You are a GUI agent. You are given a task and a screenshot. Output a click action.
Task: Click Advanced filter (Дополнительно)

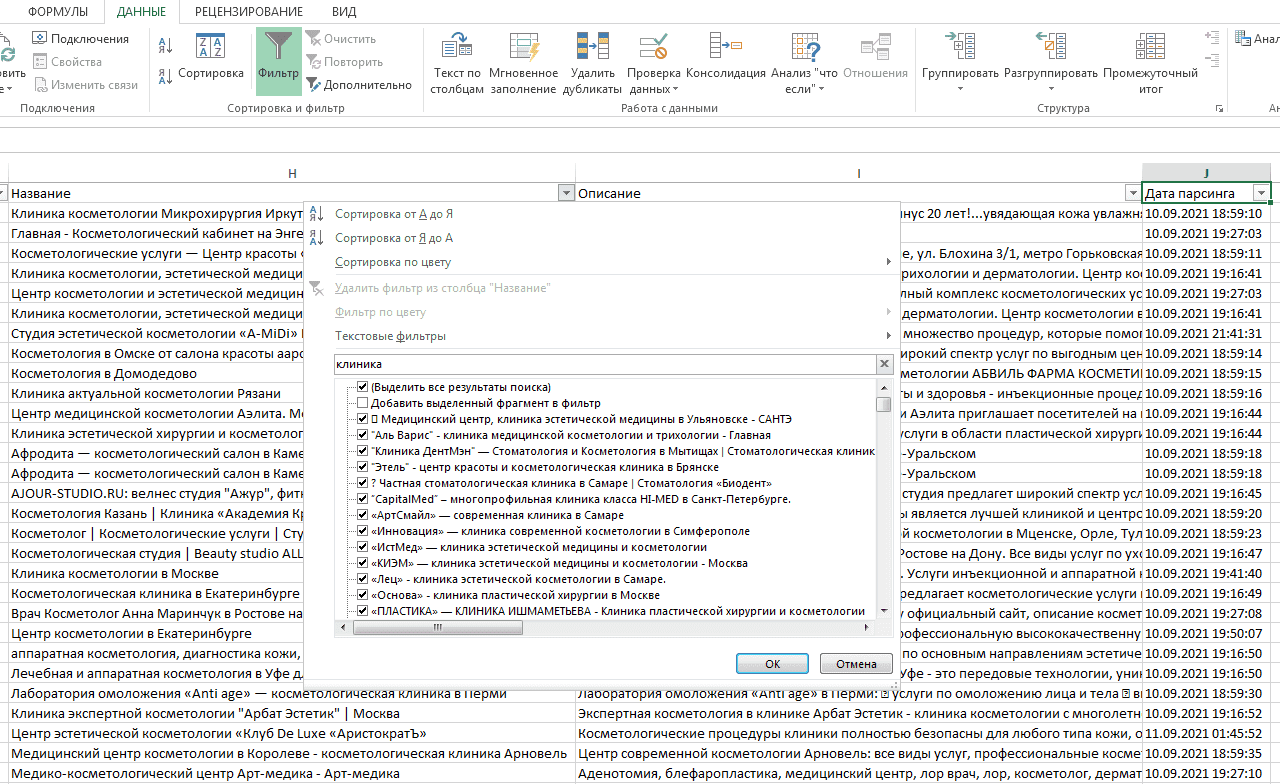point(359,85)
